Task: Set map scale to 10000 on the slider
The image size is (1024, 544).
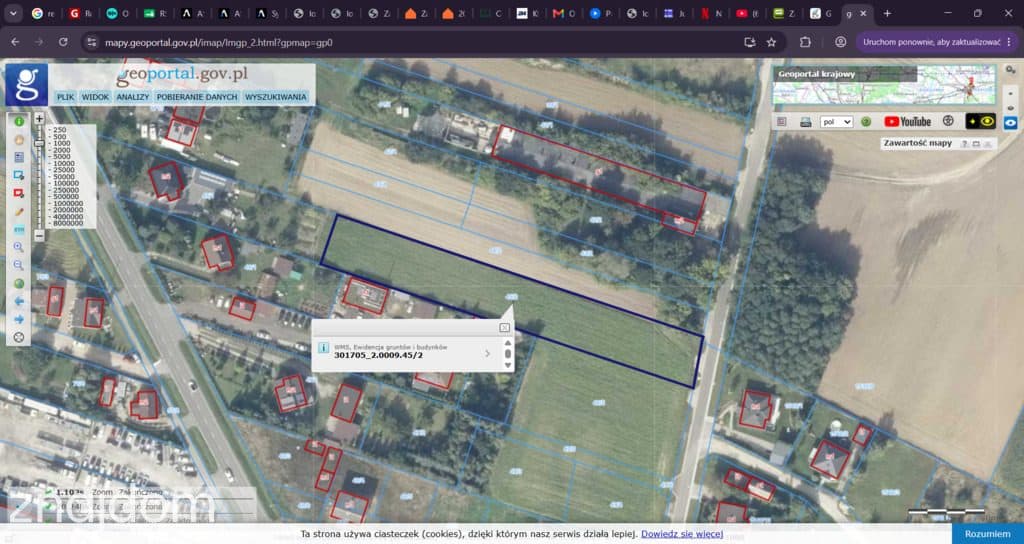Action: 64,163
